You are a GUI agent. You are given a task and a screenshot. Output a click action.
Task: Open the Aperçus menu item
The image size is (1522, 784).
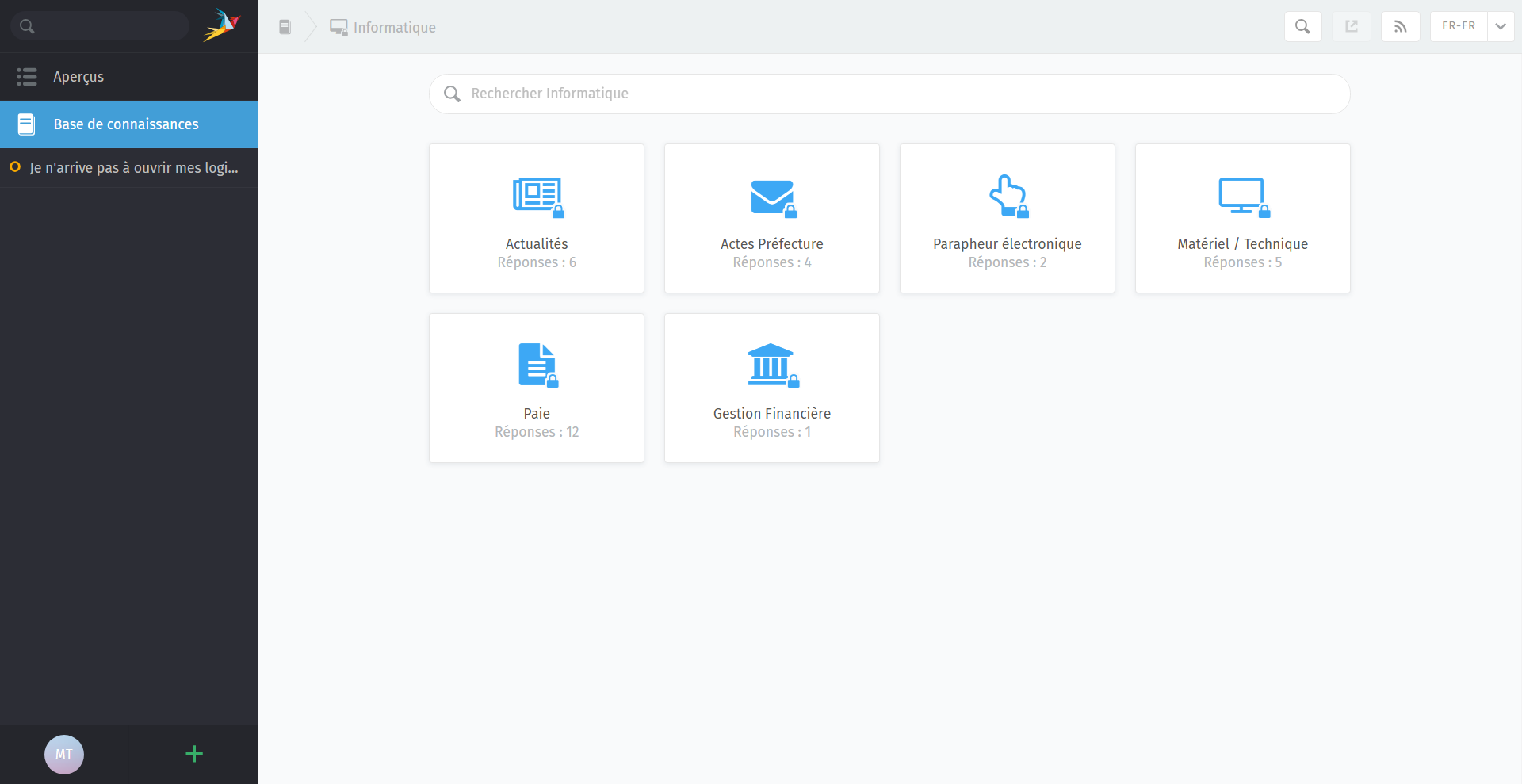78,77
